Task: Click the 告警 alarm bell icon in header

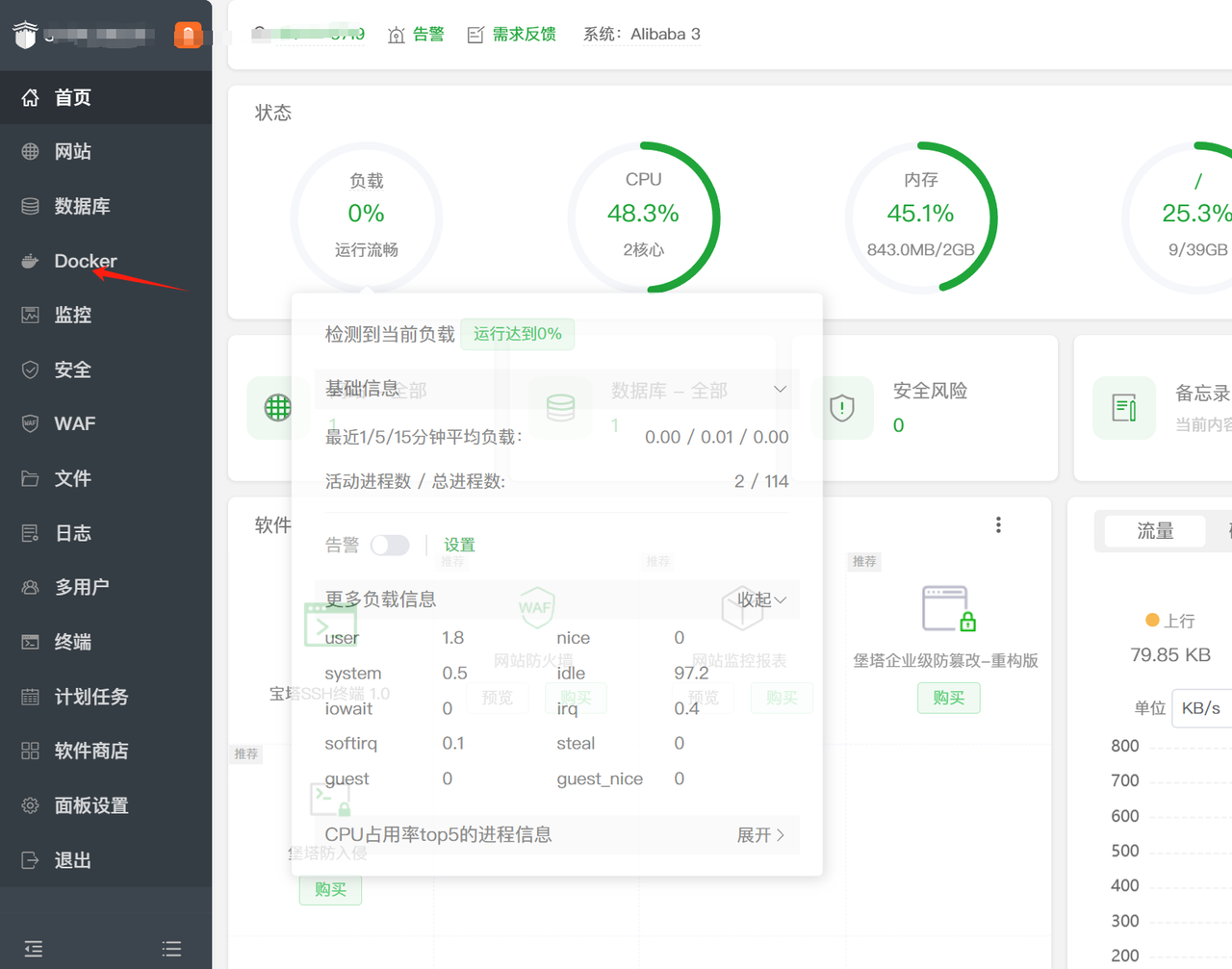Action: pos(397,35)
